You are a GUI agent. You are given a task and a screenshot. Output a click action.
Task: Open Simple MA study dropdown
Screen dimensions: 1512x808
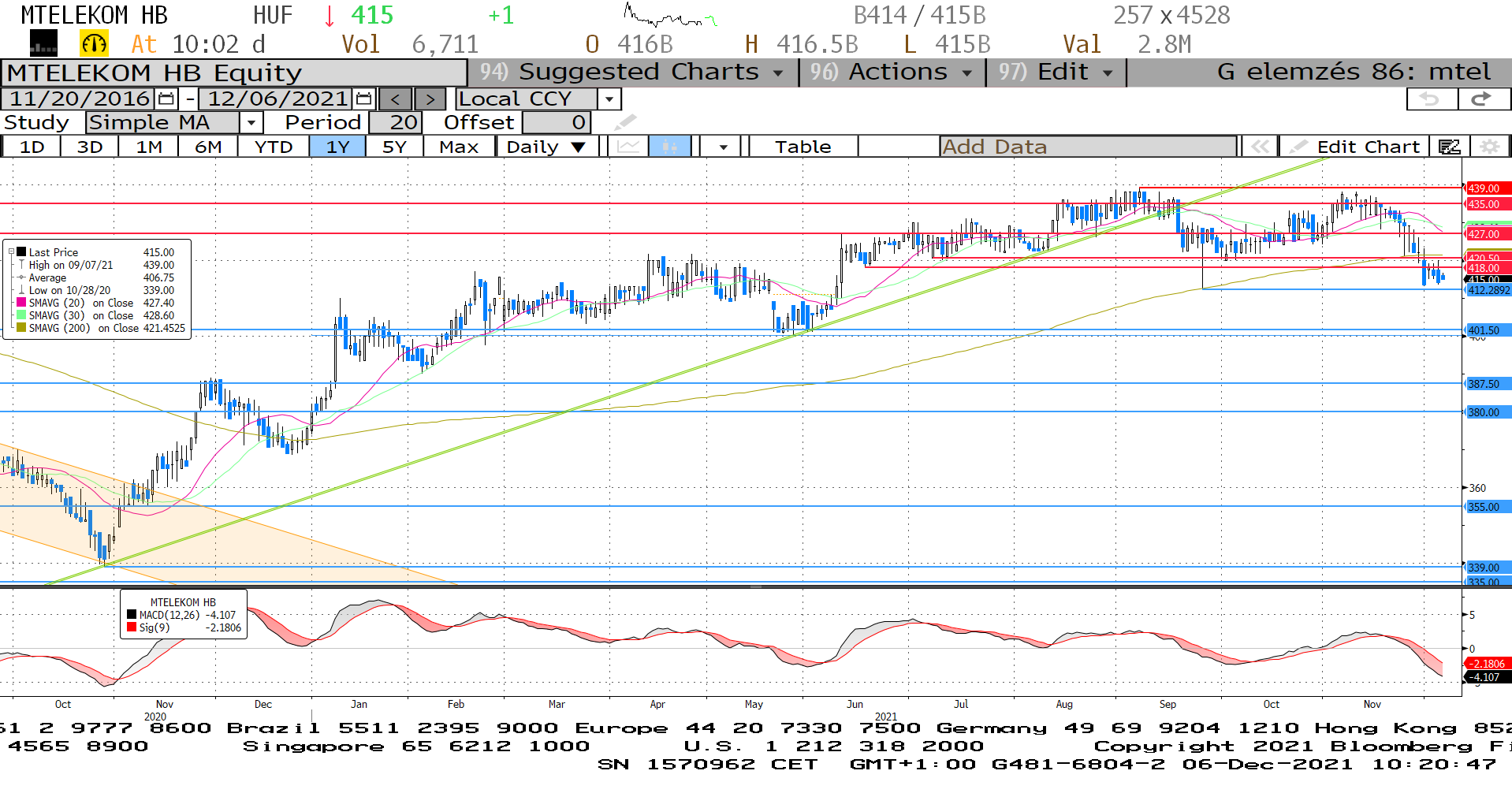(x=251, y=123)
